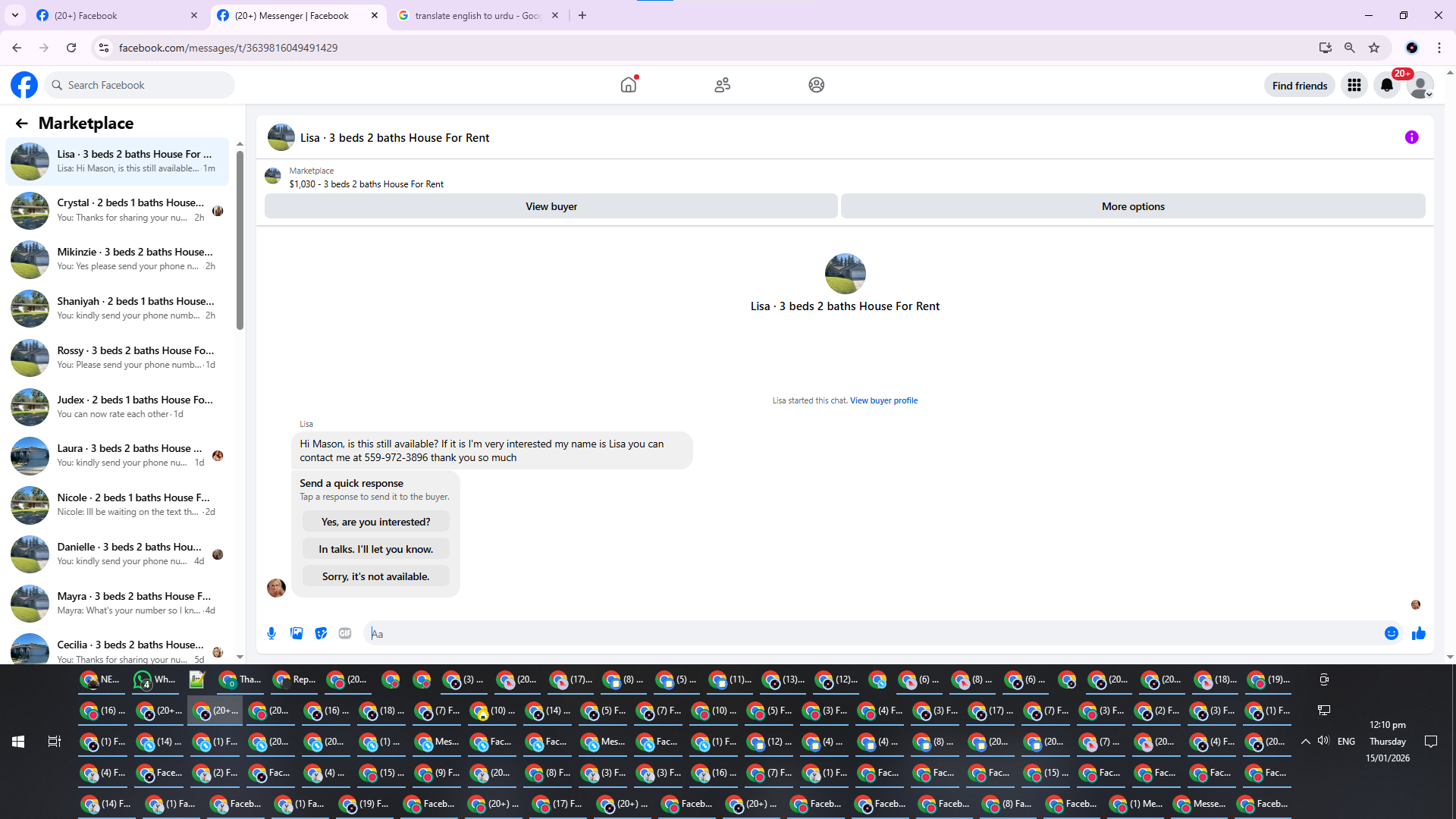1456x819 pixels.
Task: Click the conversation list scrollbar
Action: coord(240,243)
